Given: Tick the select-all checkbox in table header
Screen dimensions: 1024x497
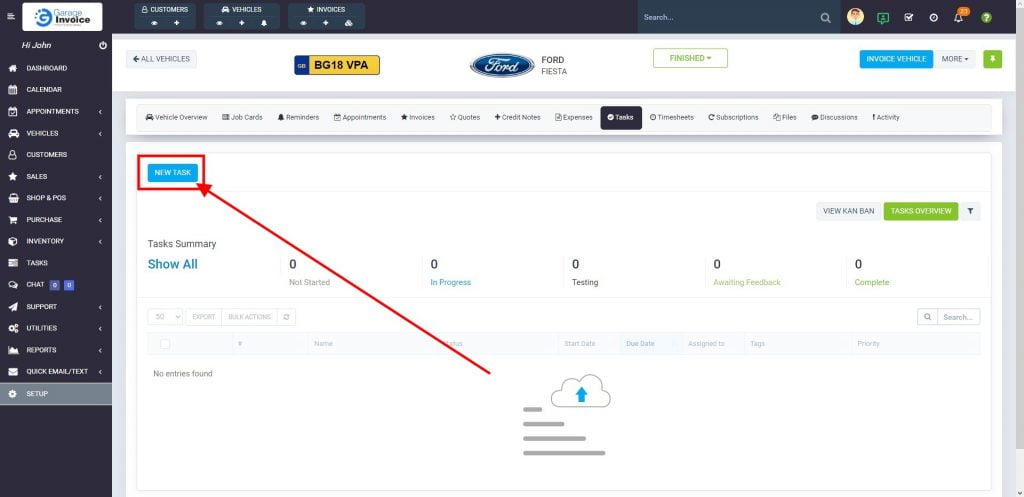Looking at the screenshot, I should [x=165, y=344].
